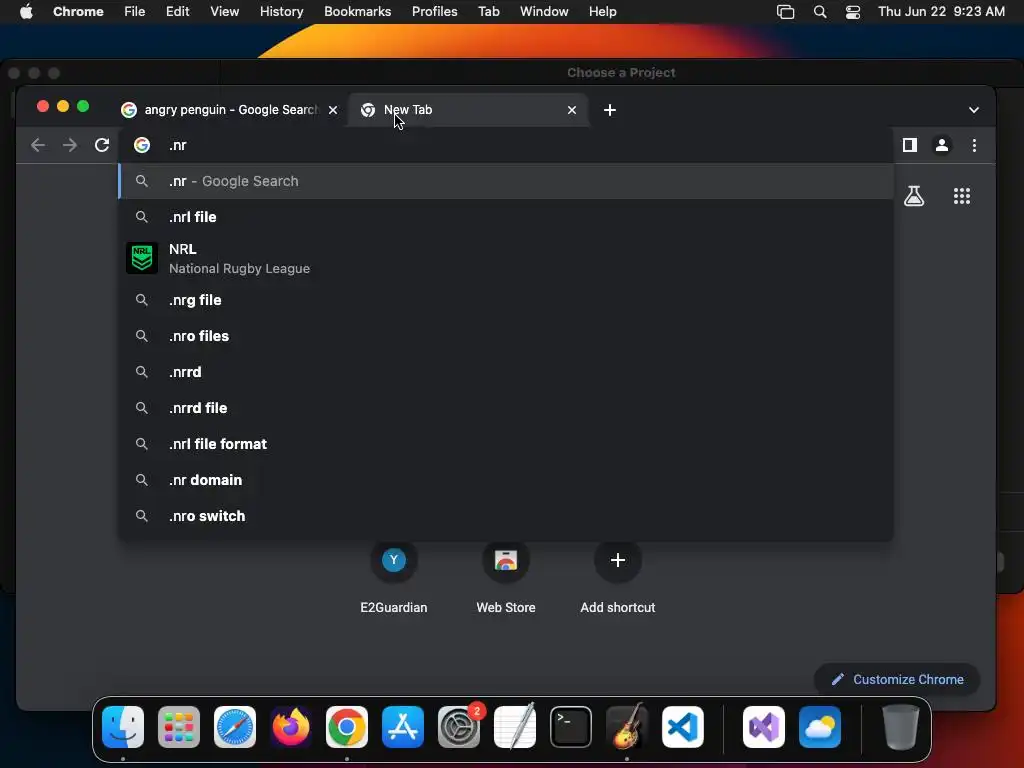1024x768 pixels.
Task: Open Weather app from the Dock
Action: [x=820, y=727]
